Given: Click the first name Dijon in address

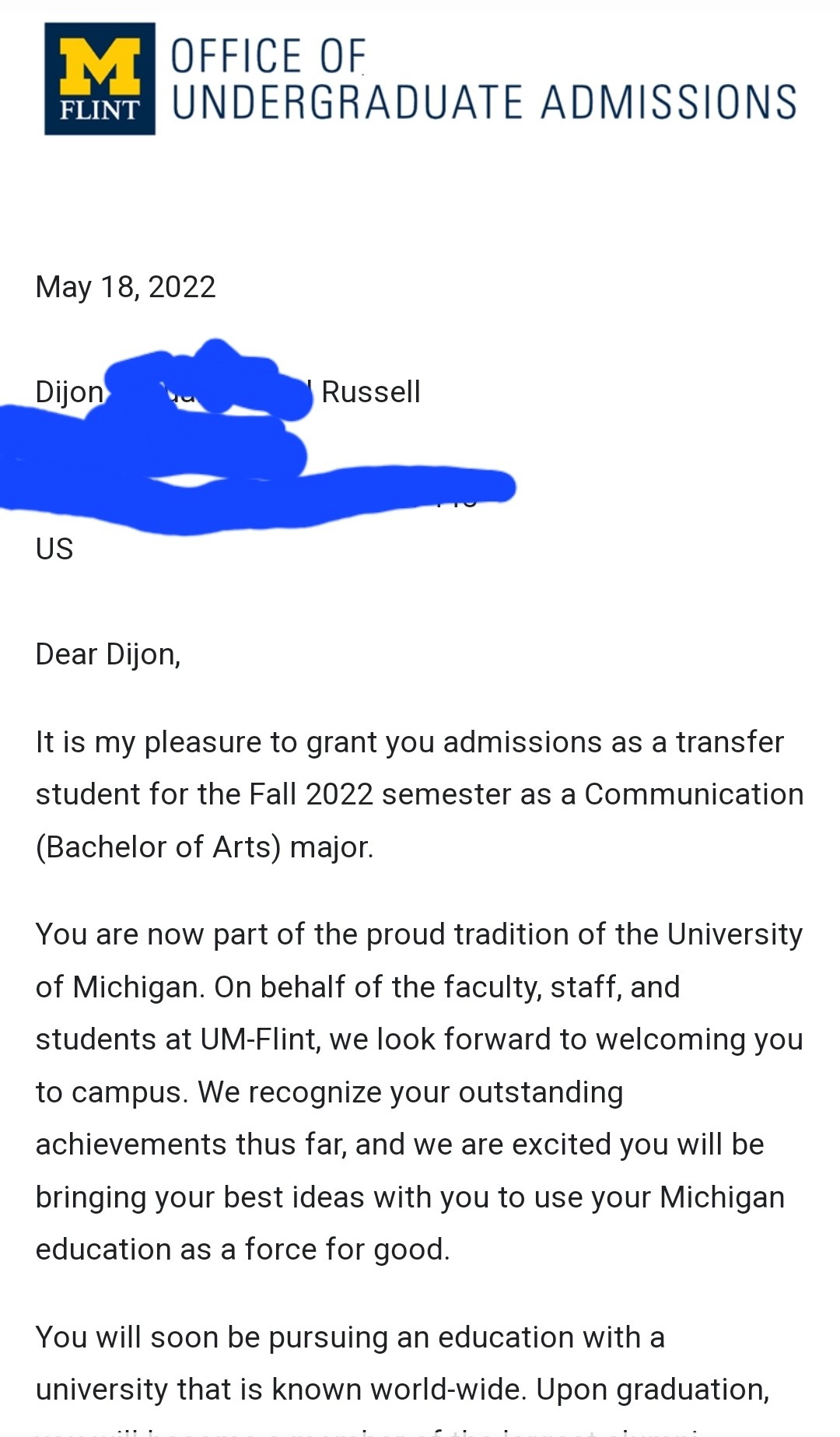Looking at the screenshot, I should click(69, 392).
